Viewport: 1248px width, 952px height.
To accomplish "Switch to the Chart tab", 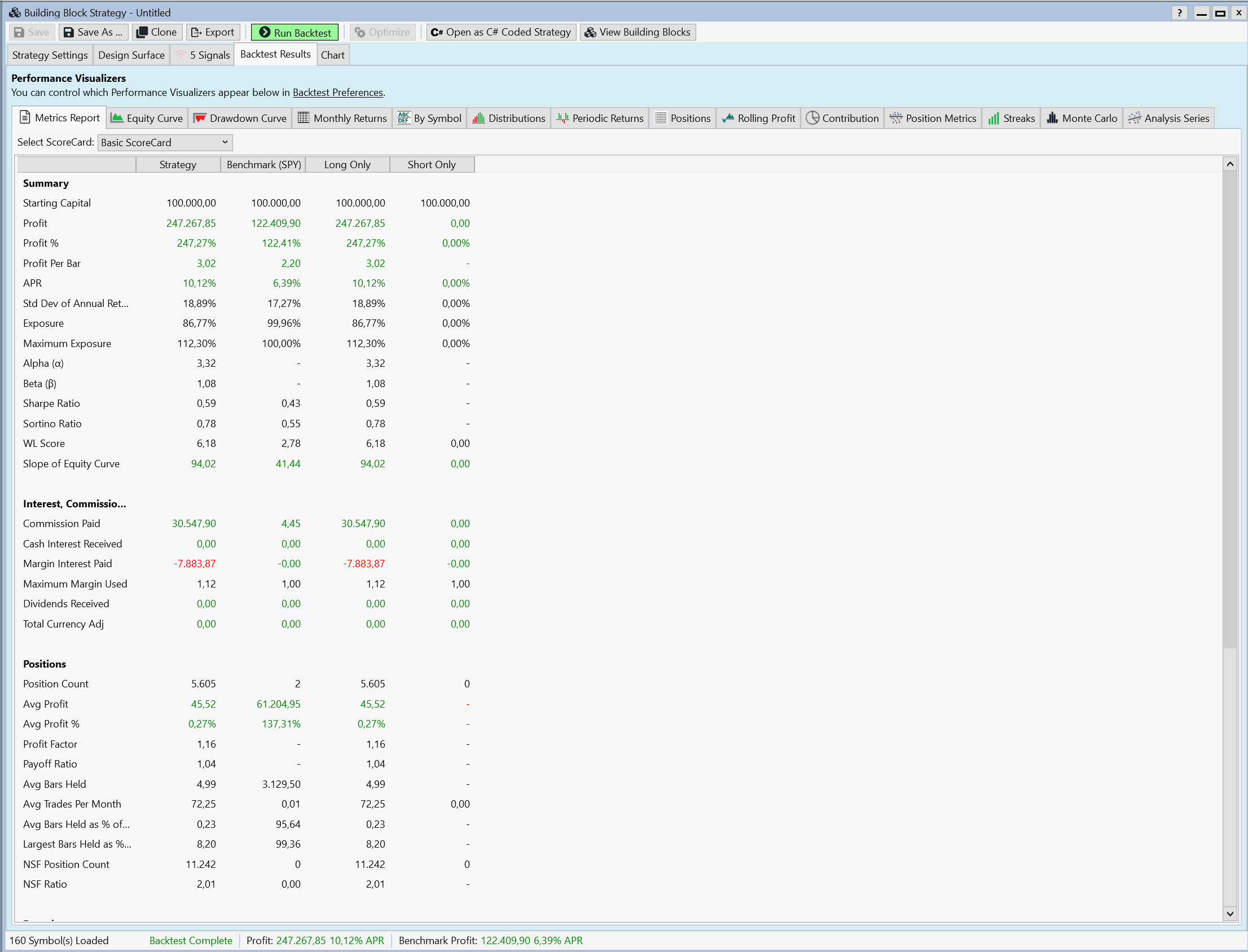I will point(332,55).
